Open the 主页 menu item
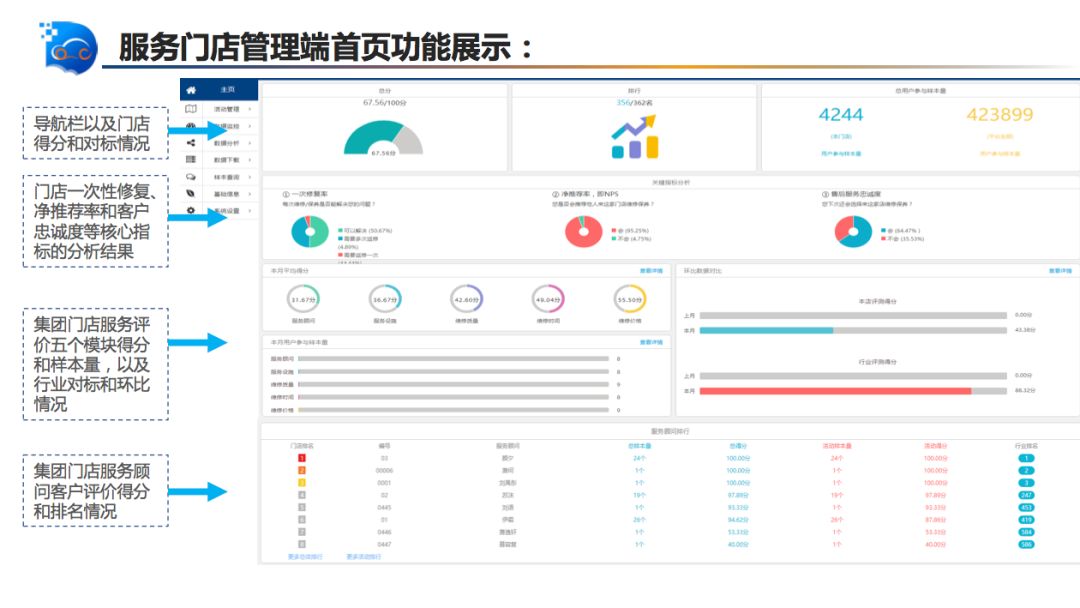 (x=227, y=90)
